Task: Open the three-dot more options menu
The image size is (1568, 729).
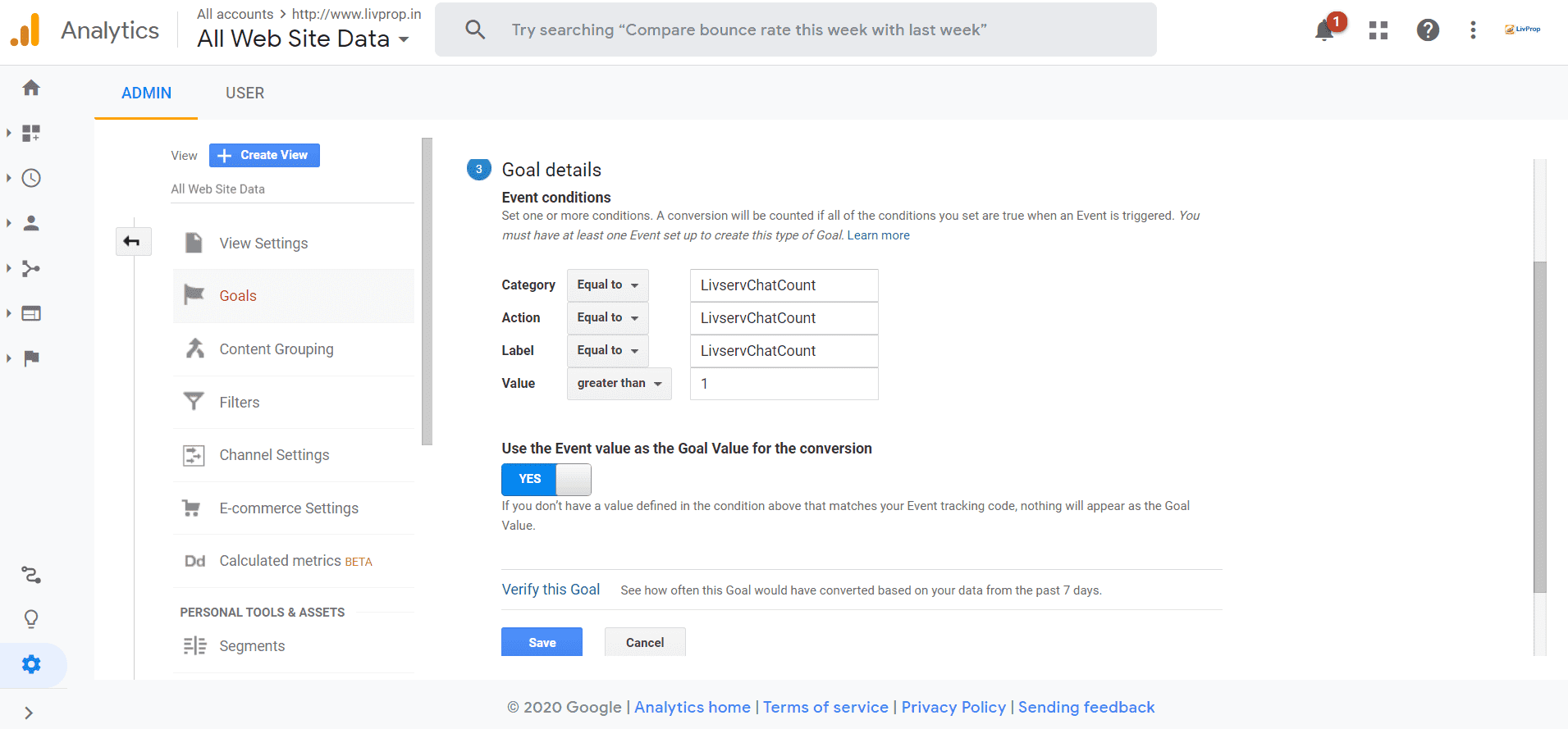Action: (x=1473, y=30)
